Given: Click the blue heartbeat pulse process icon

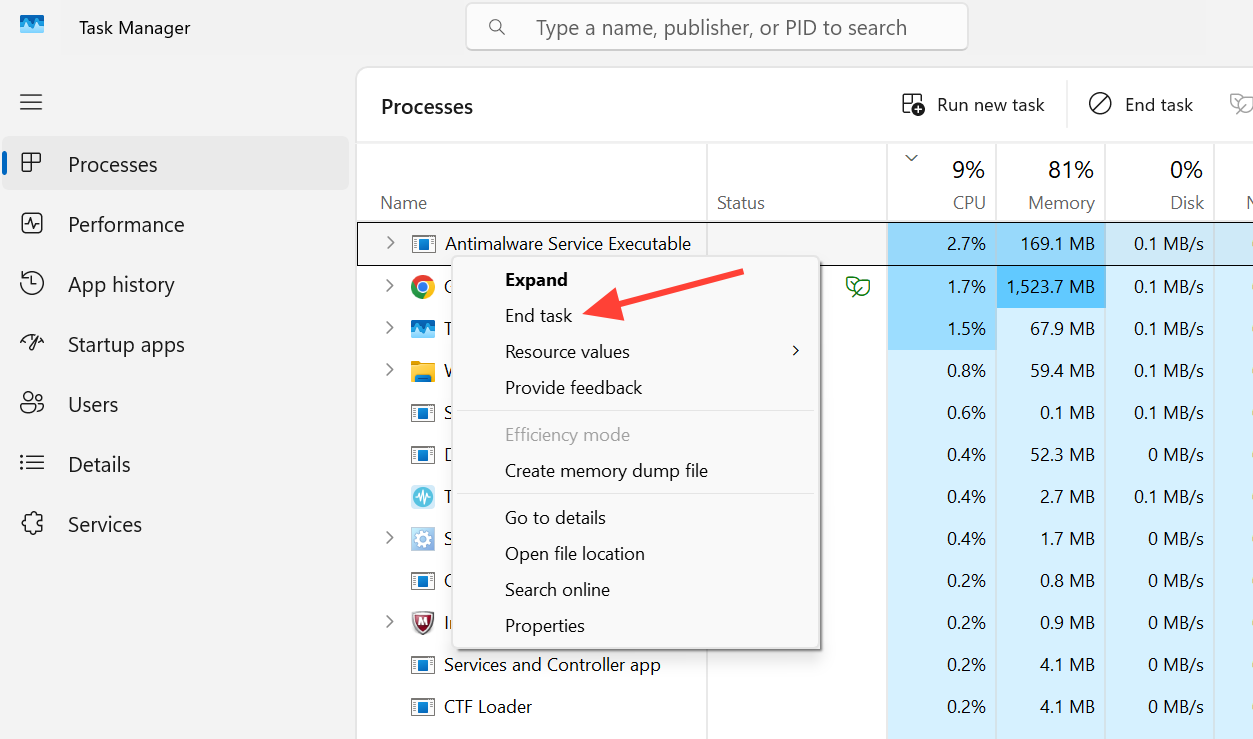Looking at the screenshot, I should (x=423, y=497).
